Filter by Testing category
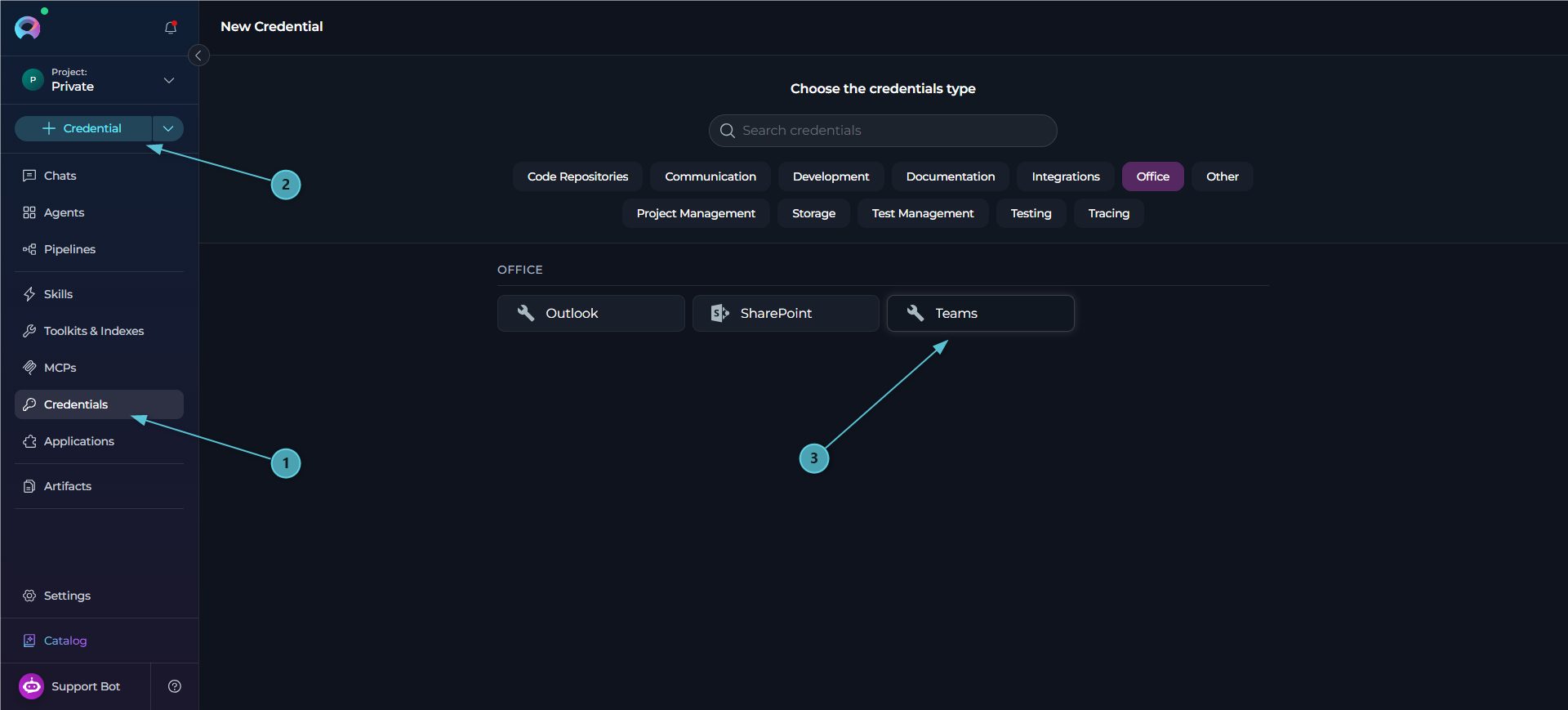Viewport: 1568px width, 710px height. (x=1031, y=213)
